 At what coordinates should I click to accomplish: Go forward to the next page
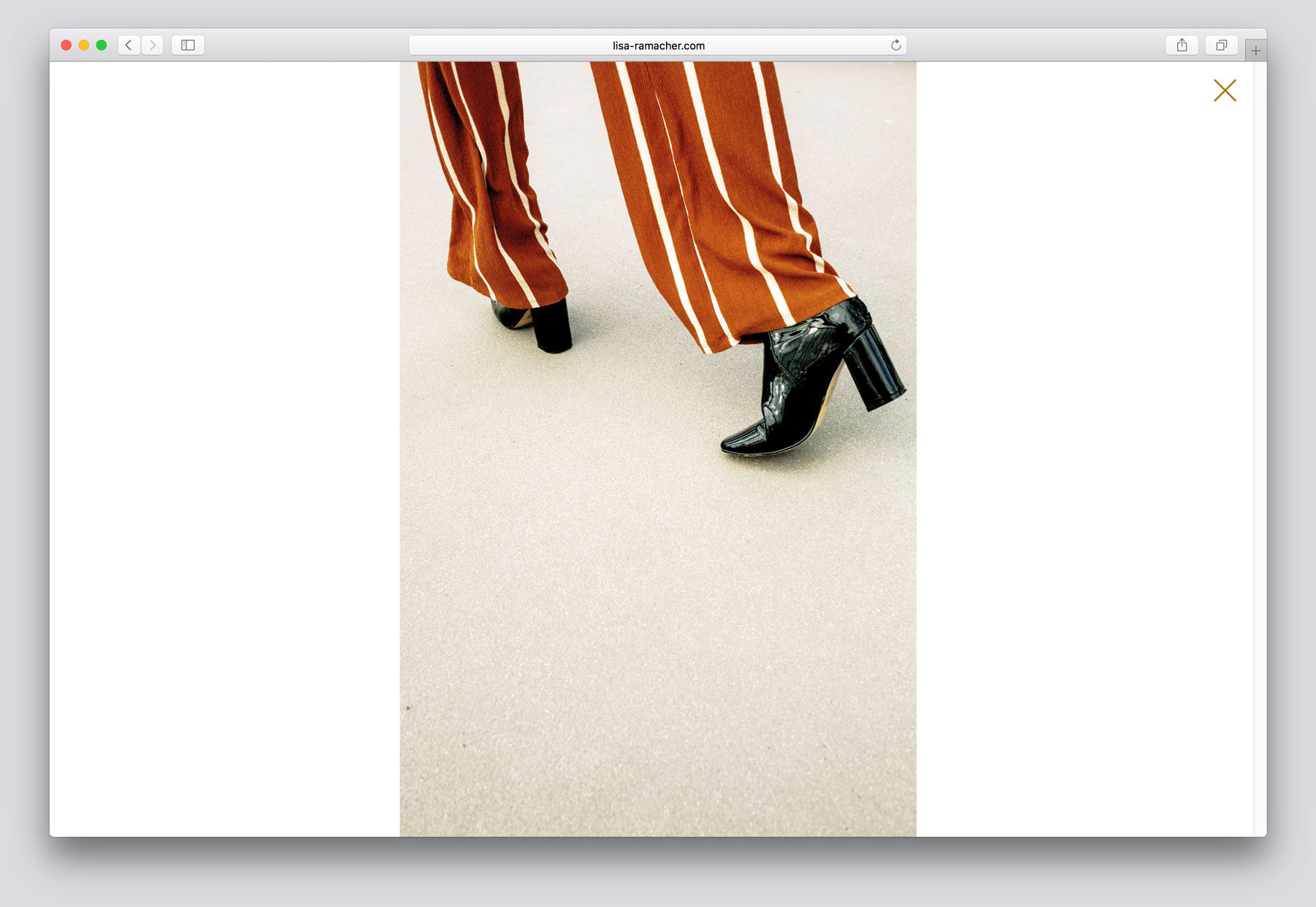[152, 45]
